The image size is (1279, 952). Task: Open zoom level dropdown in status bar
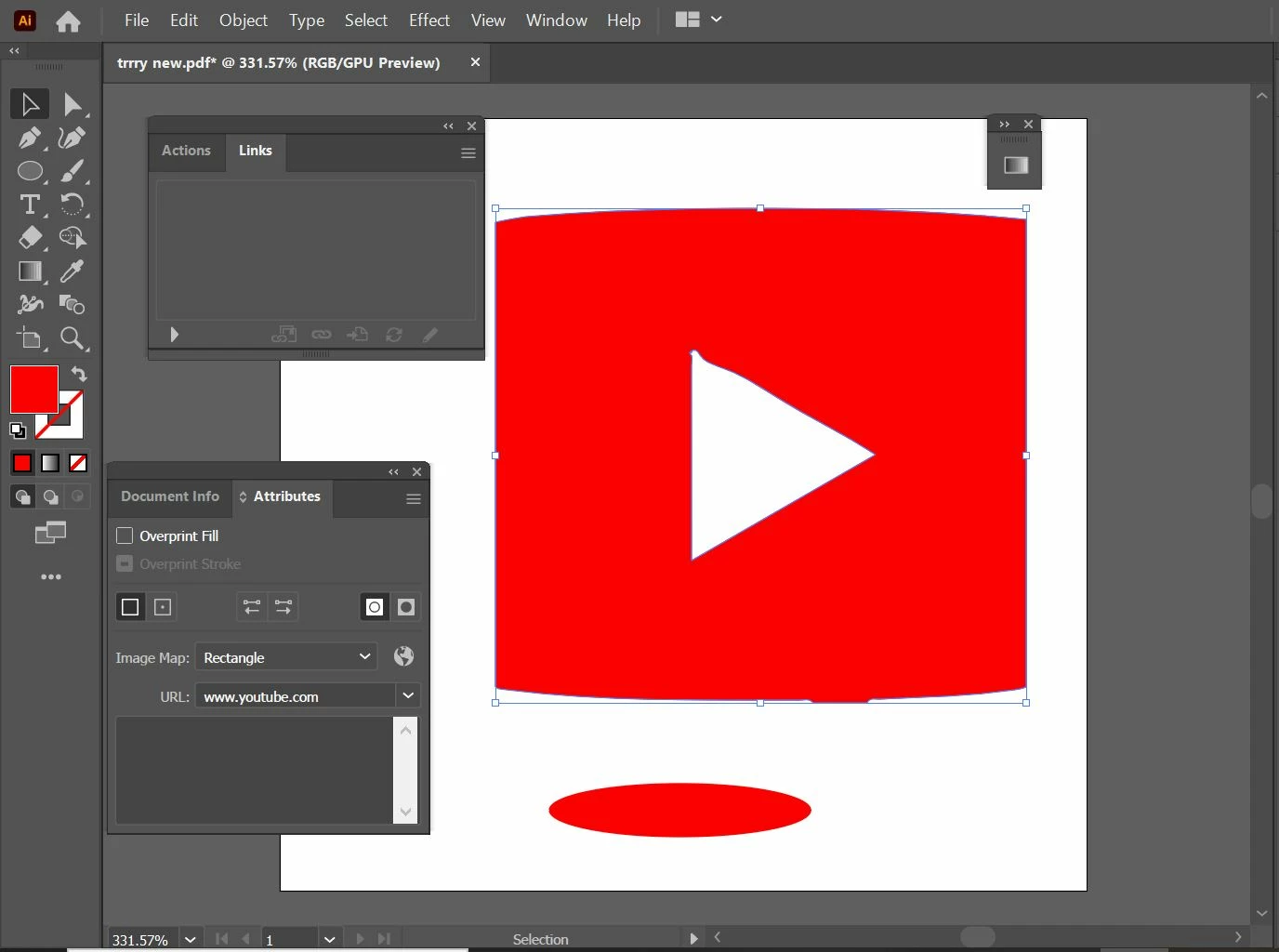point(191,939)
